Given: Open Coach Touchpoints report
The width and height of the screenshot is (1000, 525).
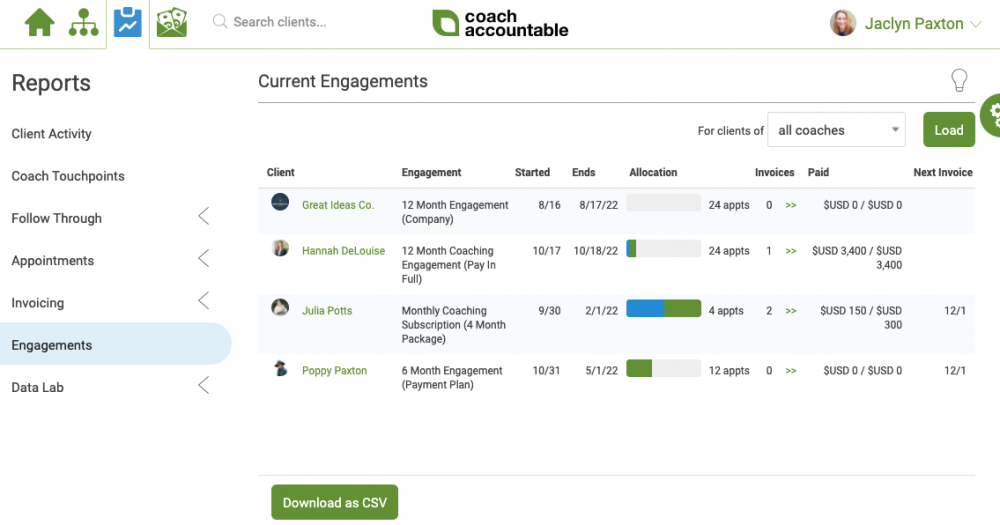Looking at the screenshot, I should [68, 176].
